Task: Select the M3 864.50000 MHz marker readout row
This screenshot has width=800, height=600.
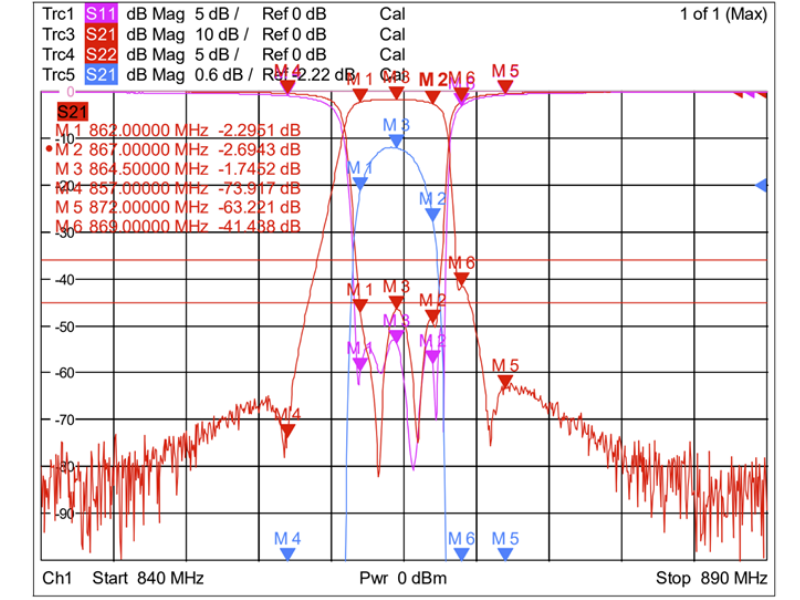Action: pyautogui.click(x=178, y=168)
